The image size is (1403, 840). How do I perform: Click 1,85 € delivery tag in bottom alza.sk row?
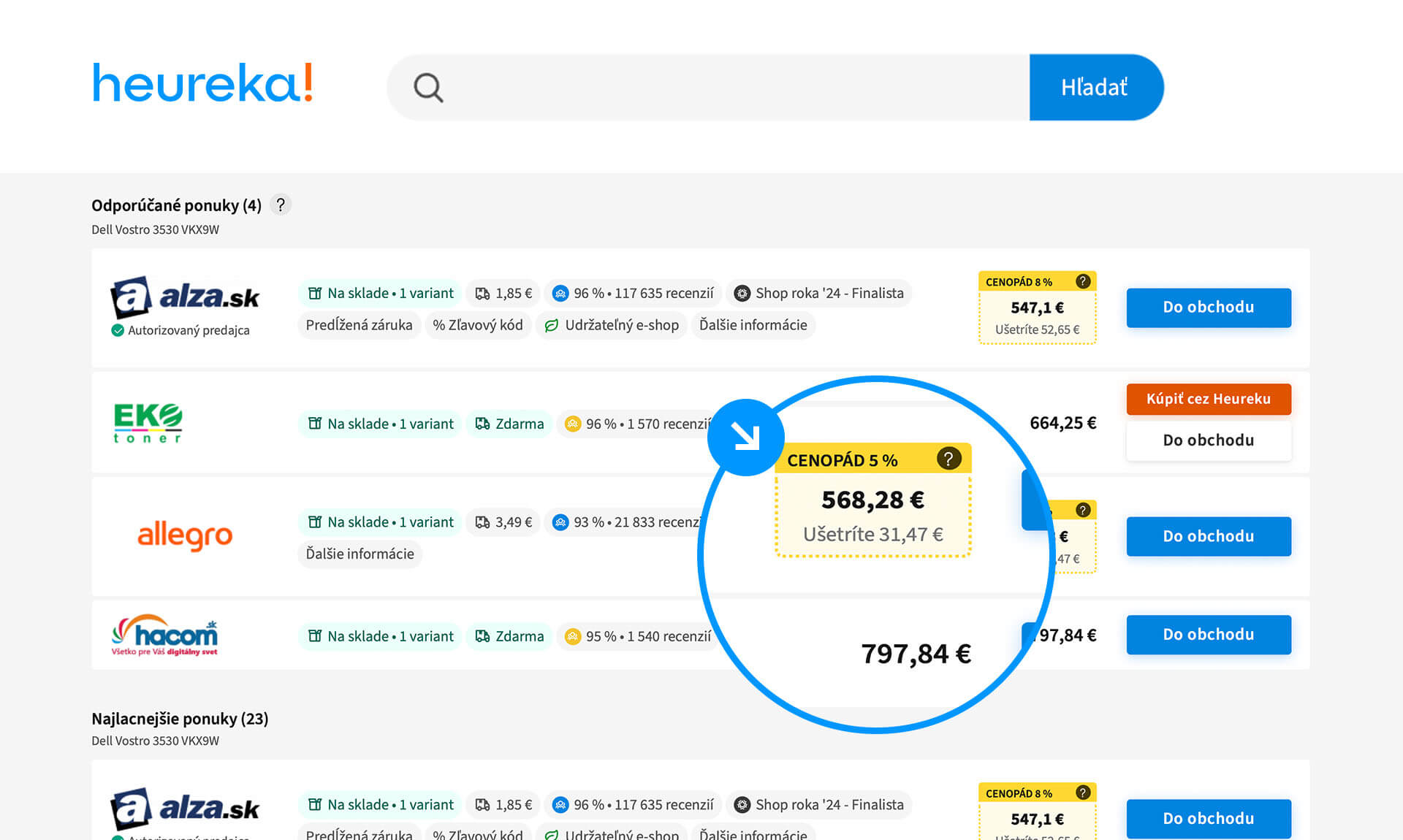tap(503, 804)
